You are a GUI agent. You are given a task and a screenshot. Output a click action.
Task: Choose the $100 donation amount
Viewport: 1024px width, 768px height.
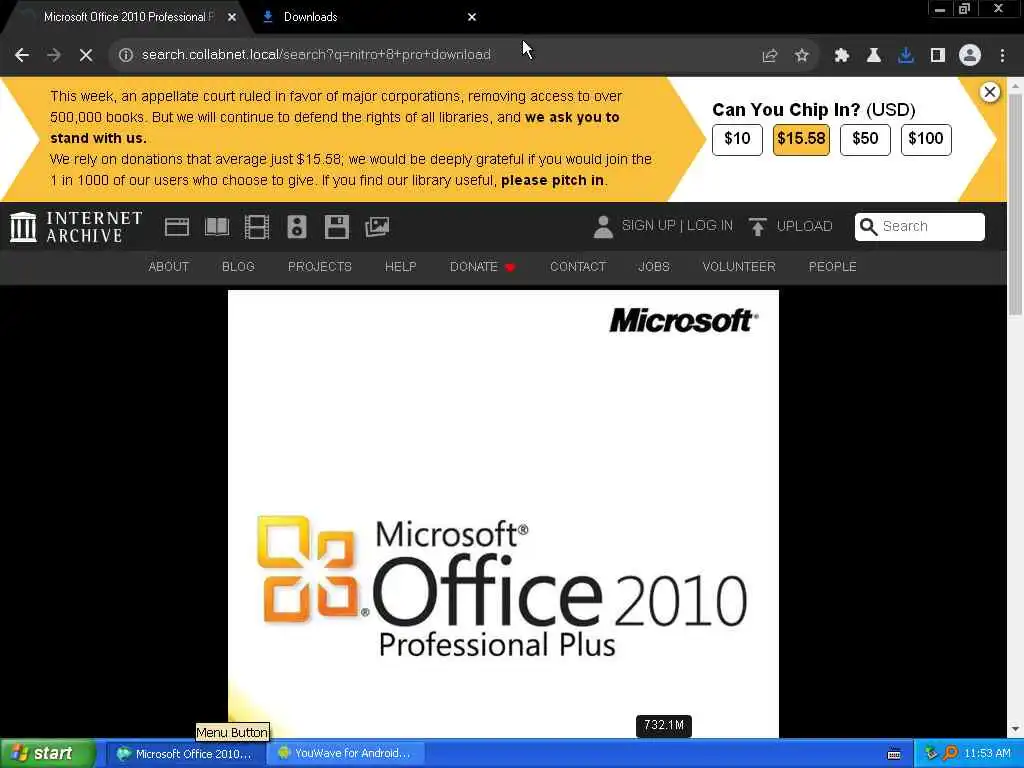(926, 139)
